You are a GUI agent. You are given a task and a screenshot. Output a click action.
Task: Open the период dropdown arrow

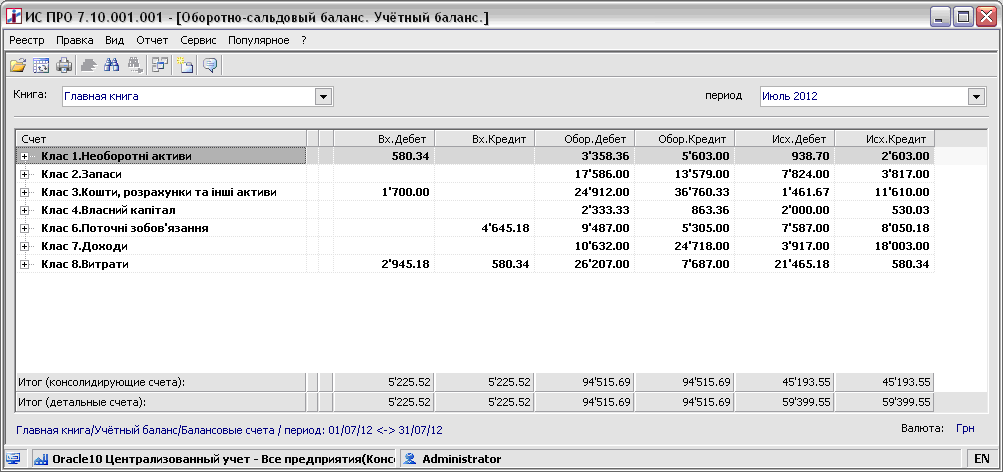(x=975, y=97)
